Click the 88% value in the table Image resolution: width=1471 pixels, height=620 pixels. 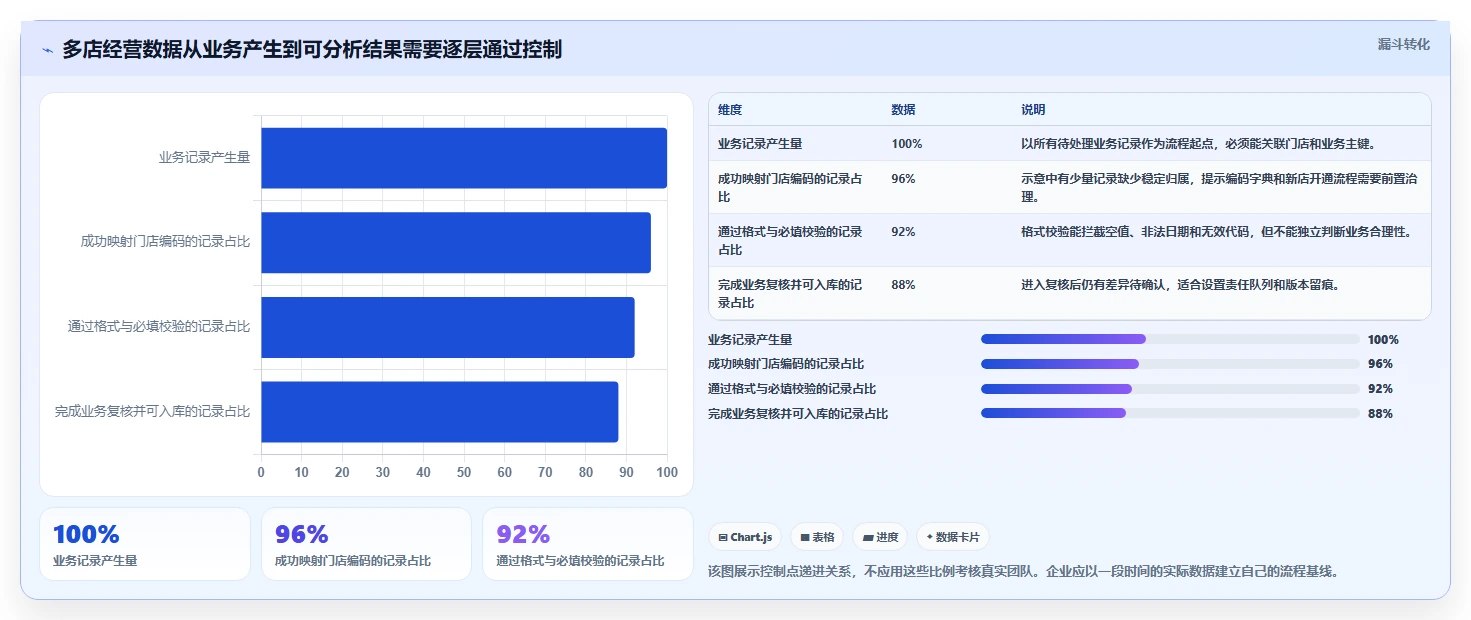point(903,285)
